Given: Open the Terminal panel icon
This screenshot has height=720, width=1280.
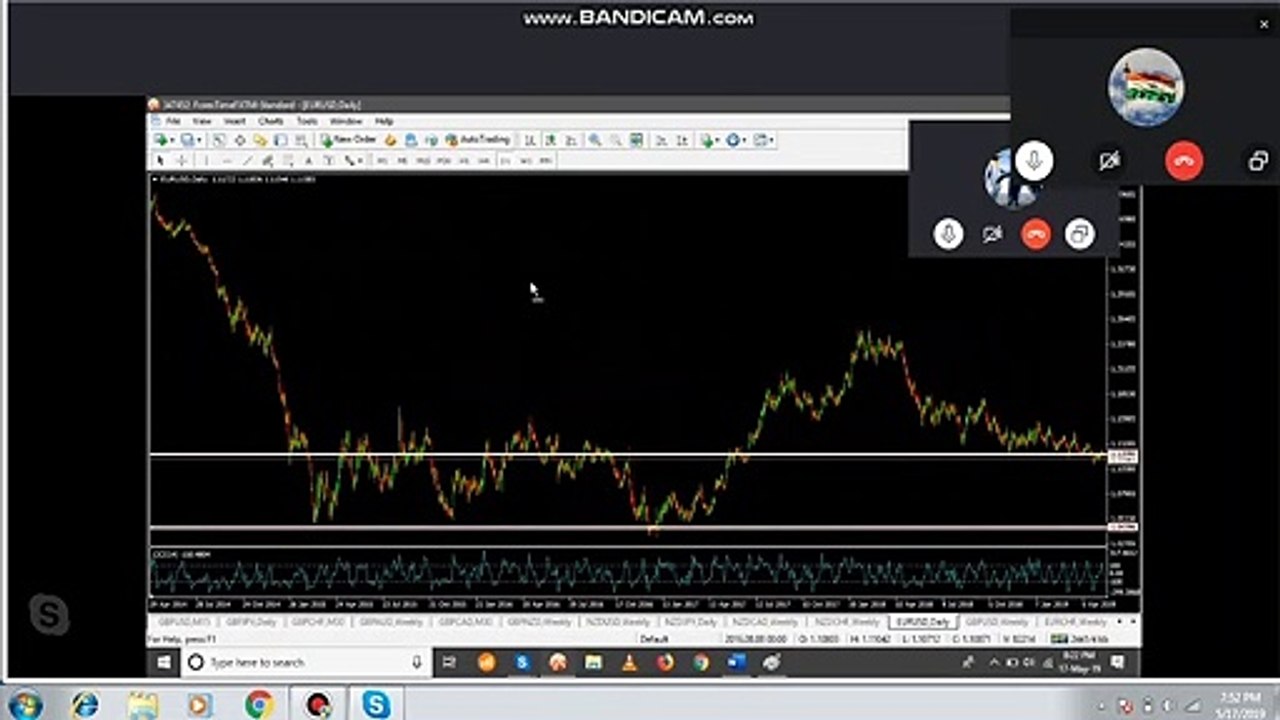Looking at the screenshot, I should [281, 140].
